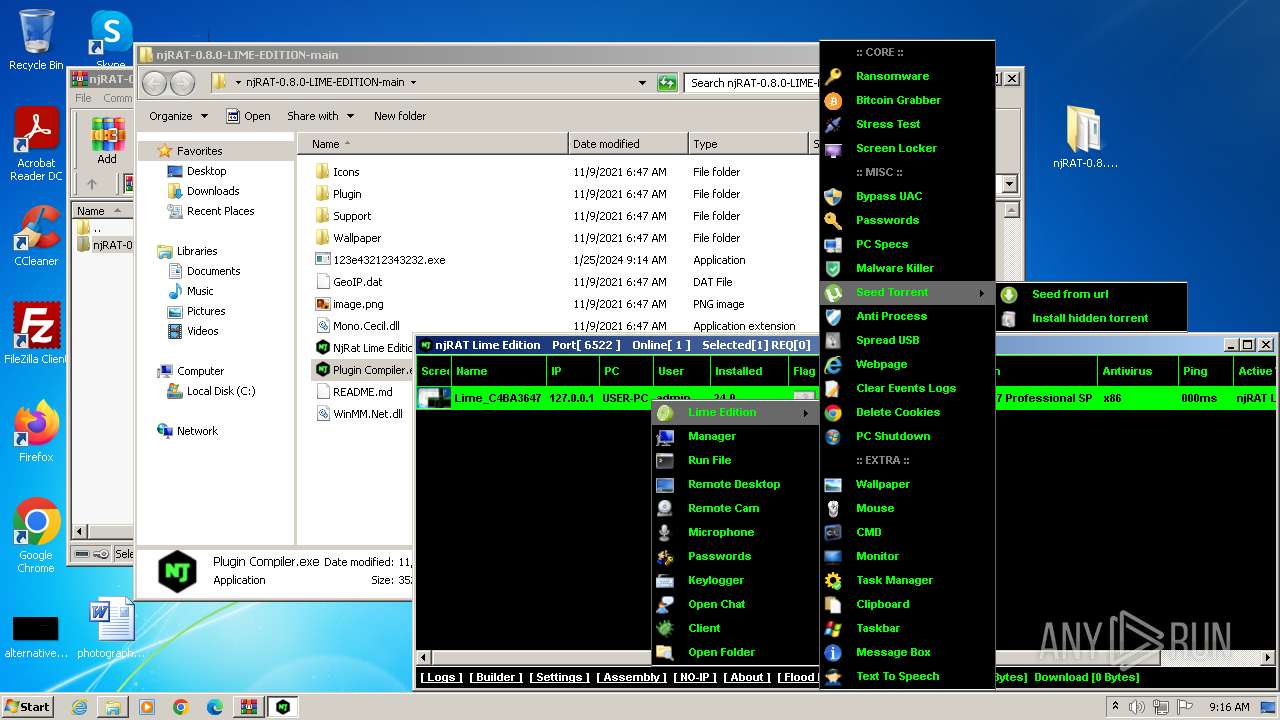The width and height of the screenshot is (1280, 720).
Task: Select the Microphone icon
Action: click(x=665, y=532)
